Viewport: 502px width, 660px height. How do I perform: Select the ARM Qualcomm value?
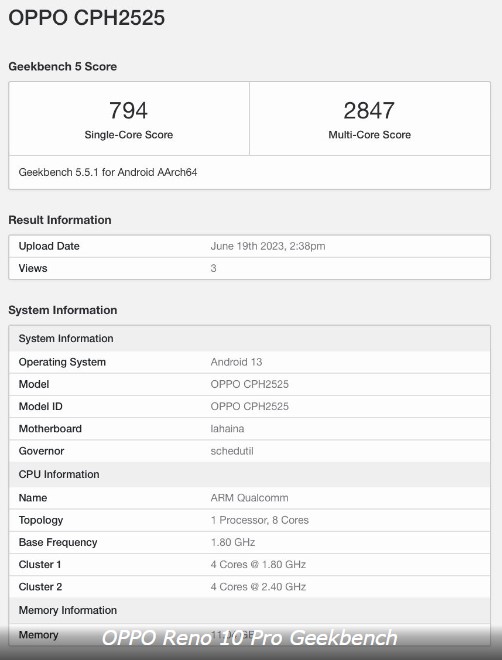[x=250, y=498]
